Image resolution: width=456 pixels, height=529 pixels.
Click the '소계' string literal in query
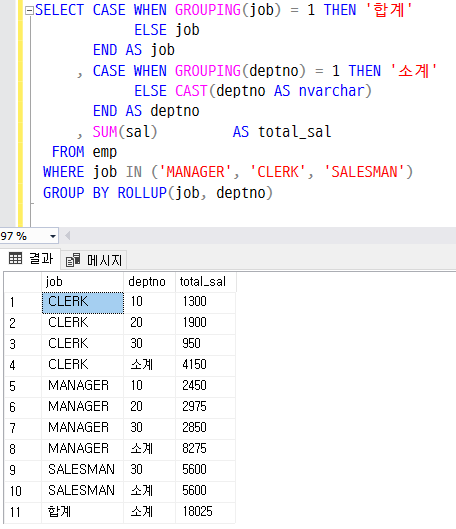click(414, 71)
